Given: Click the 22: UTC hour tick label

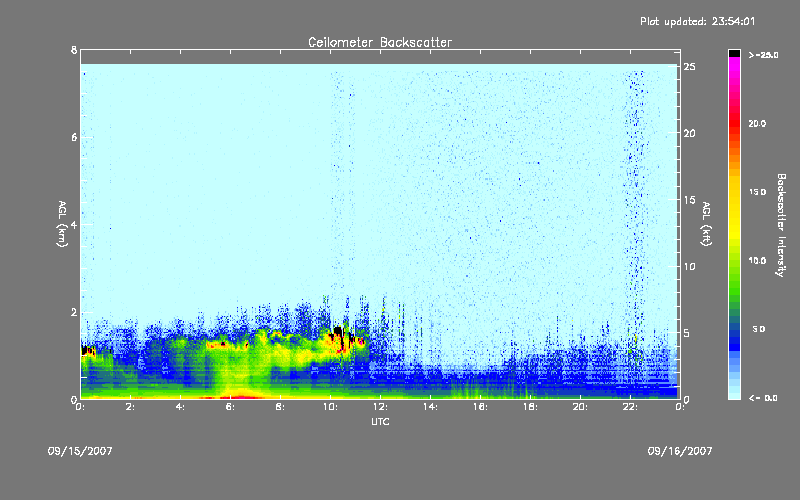Looking at the screenshot, I should (630, 407).
